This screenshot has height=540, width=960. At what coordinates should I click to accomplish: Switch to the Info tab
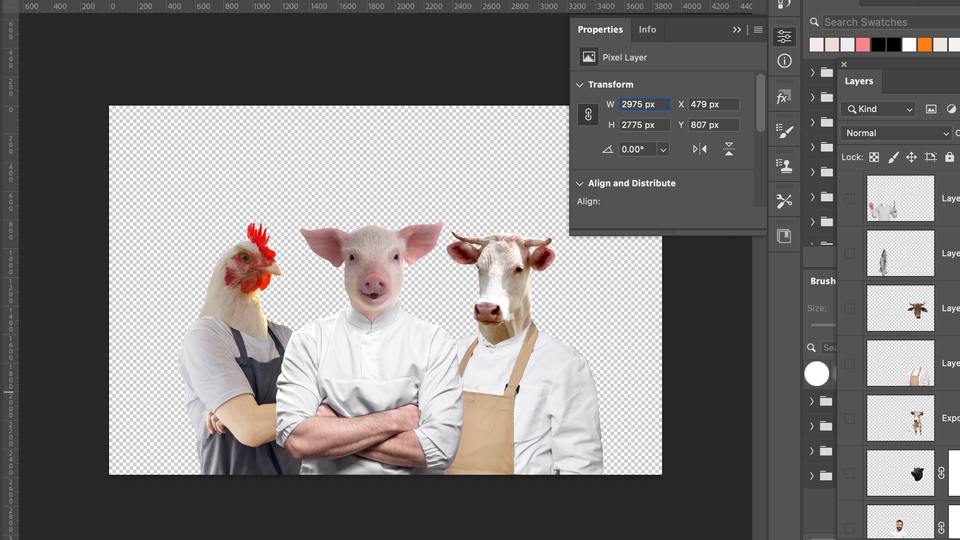pos(647,29)
